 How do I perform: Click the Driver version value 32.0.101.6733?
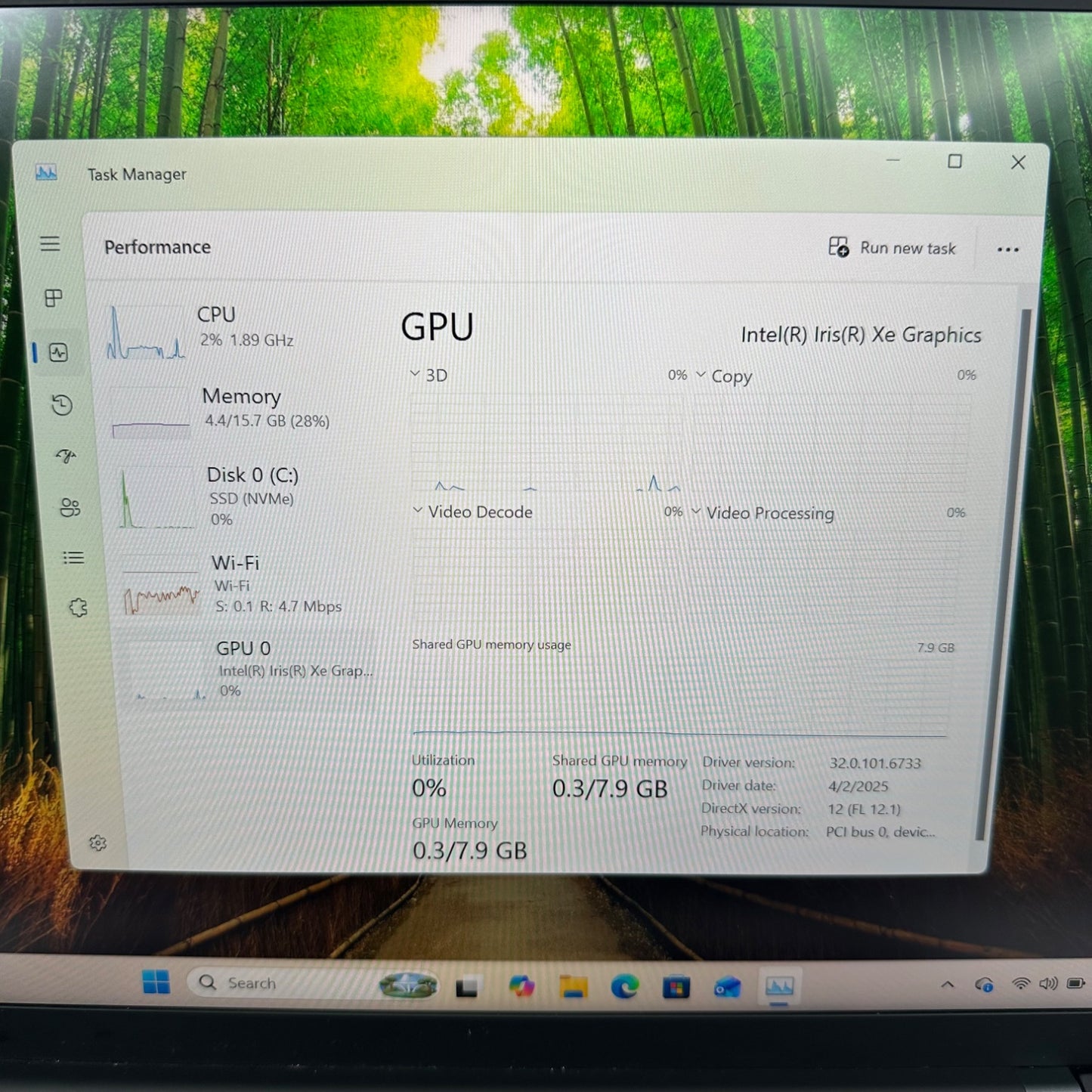[875, 763]
